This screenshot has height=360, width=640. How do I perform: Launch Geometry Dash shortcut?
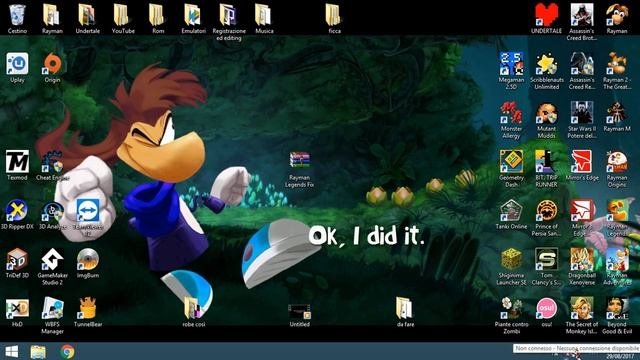pos(511,162)
